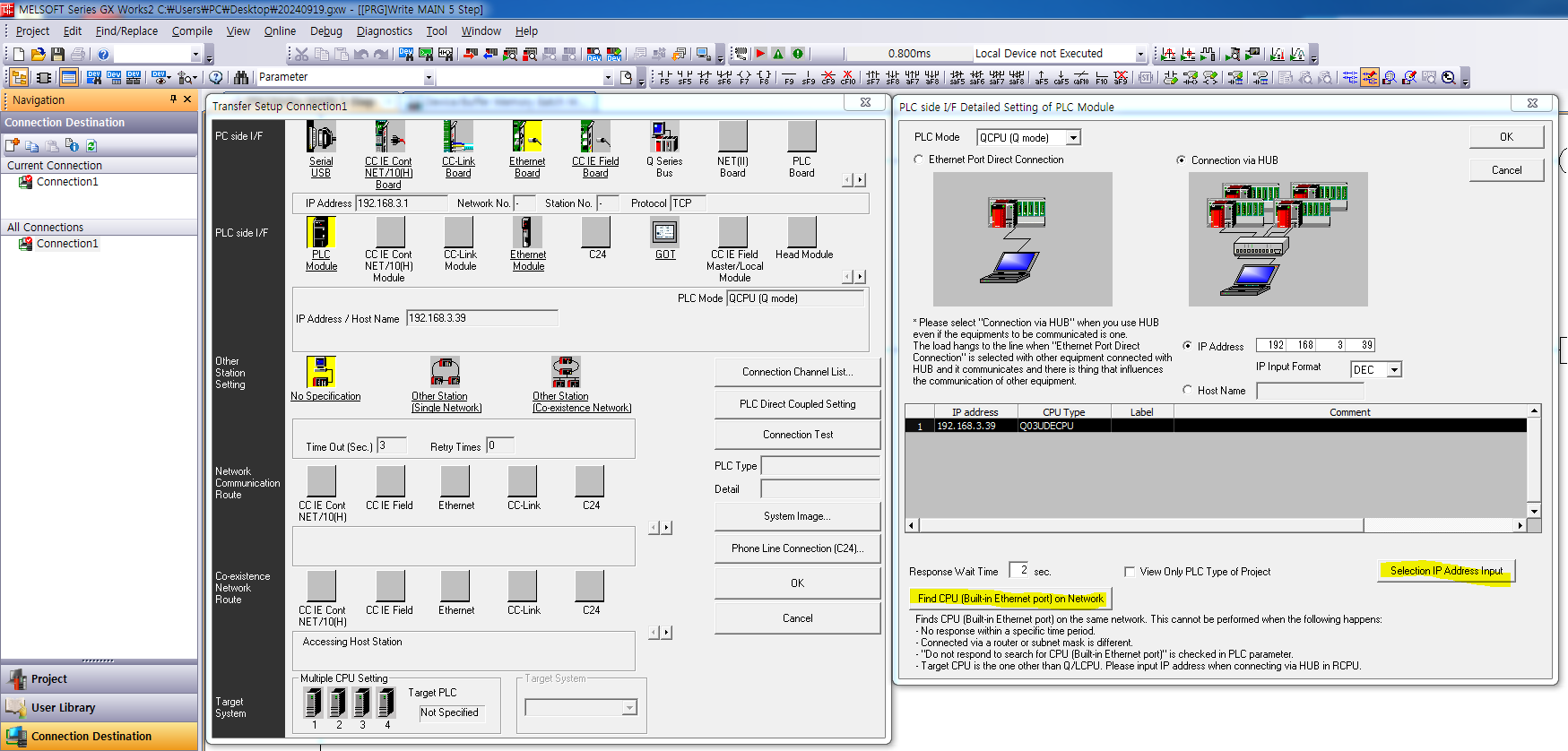Select the Q Series Bus icon
Viewport: 1568px width, 751px height.
(664, 137)
